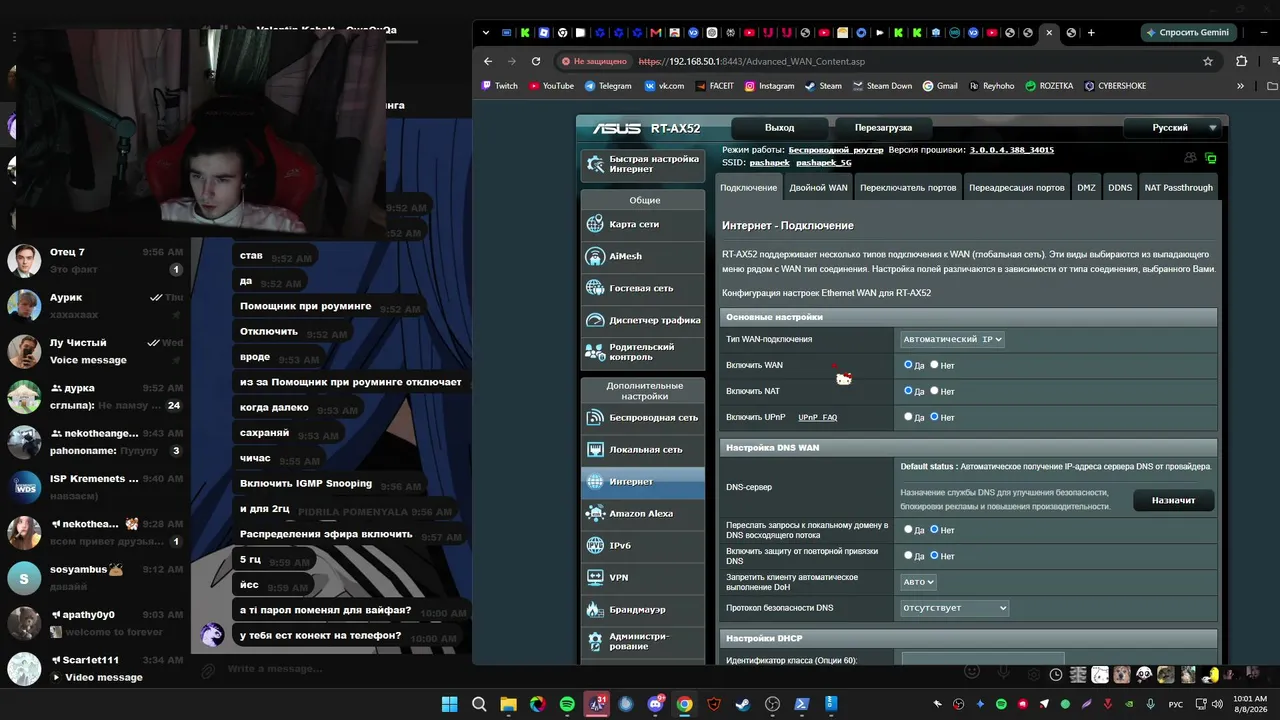Set Включить NAT to Нет

[934, 391]
